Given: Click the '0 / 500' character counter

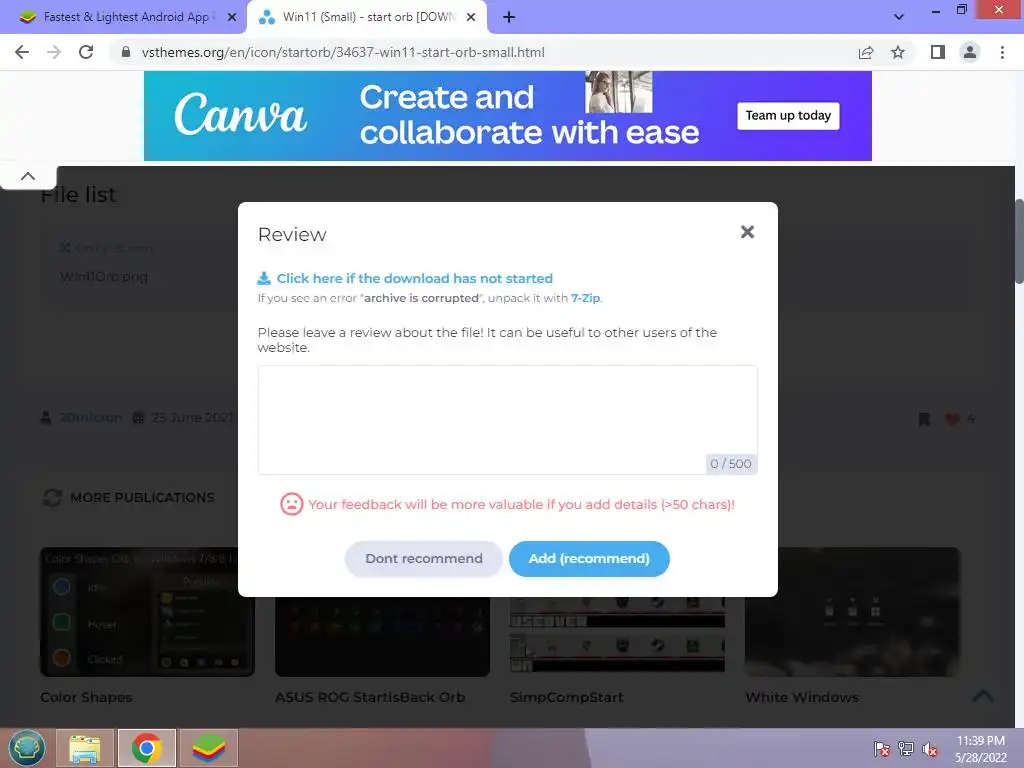Looking at the screenshot, I should 731,464.
